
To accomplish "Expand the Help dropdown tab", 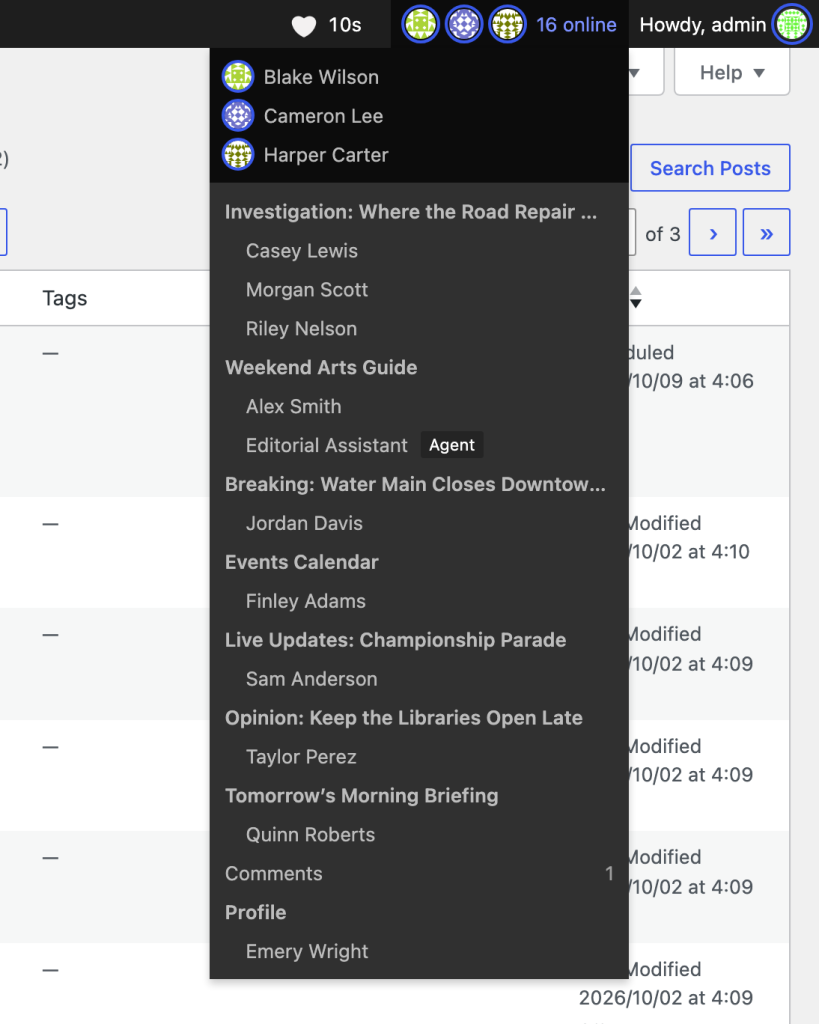I will coord(731,72).
